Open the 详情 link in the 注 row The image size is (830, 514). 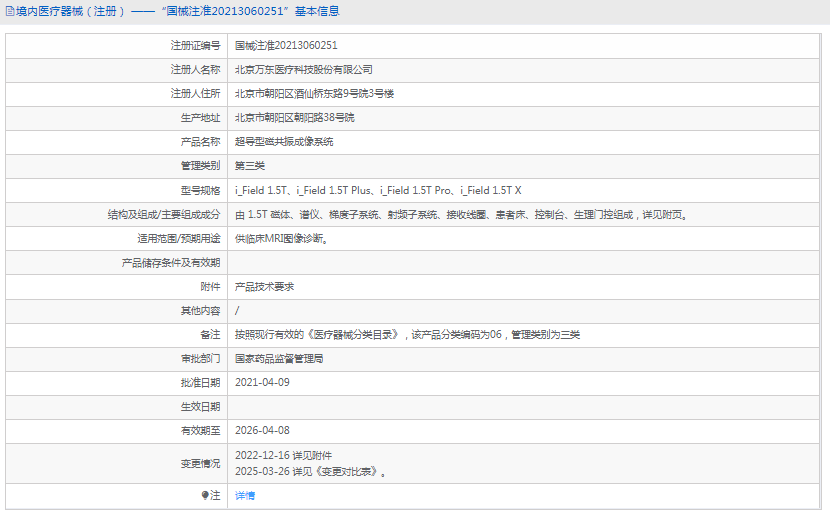click(x=245, y=495)
